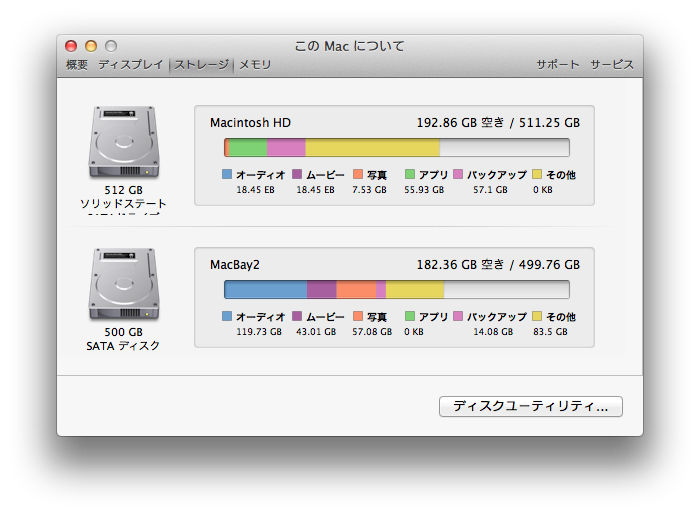Select the ストレージ tab
The width and height of the screenshot is (700, 515).
(x=201, y=65)
